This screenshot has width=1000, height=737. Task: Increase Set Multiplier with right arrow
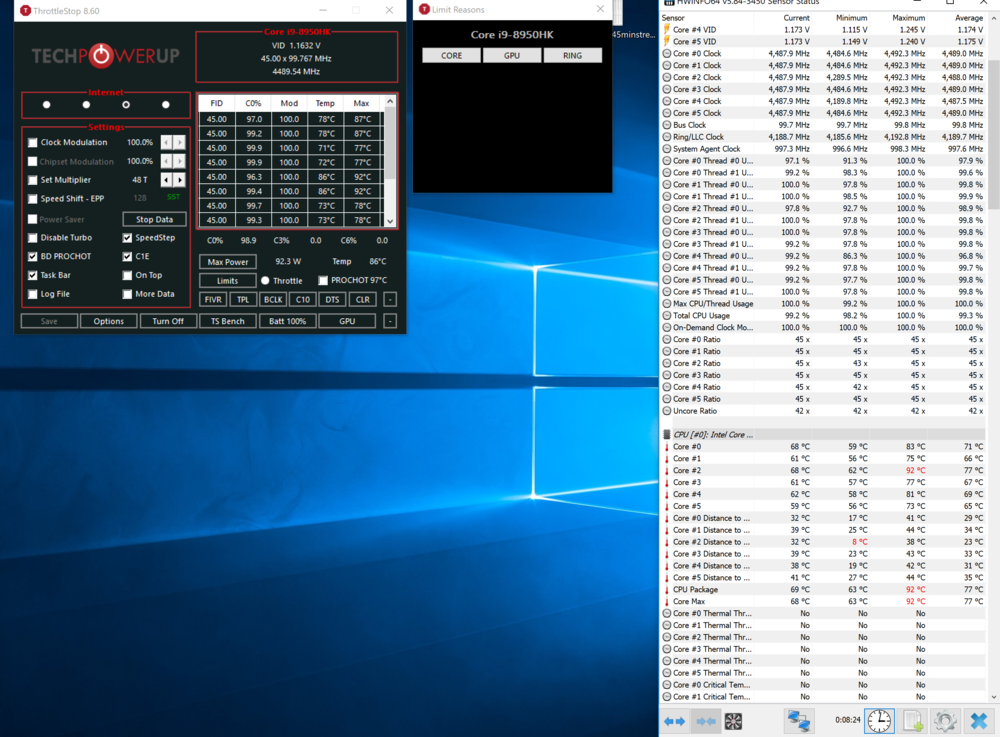click(x=180, y=180)
